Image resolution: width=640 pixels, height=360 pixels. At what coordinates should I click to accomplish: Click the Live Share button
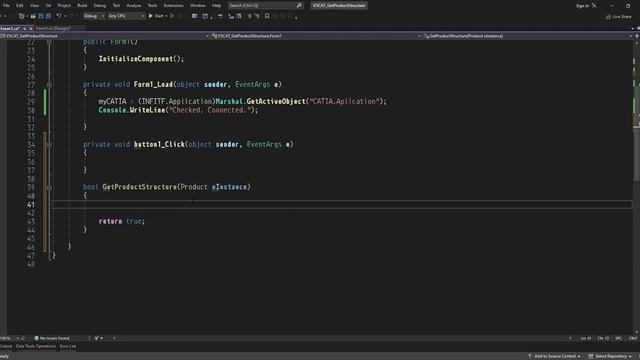pos(618,17)
